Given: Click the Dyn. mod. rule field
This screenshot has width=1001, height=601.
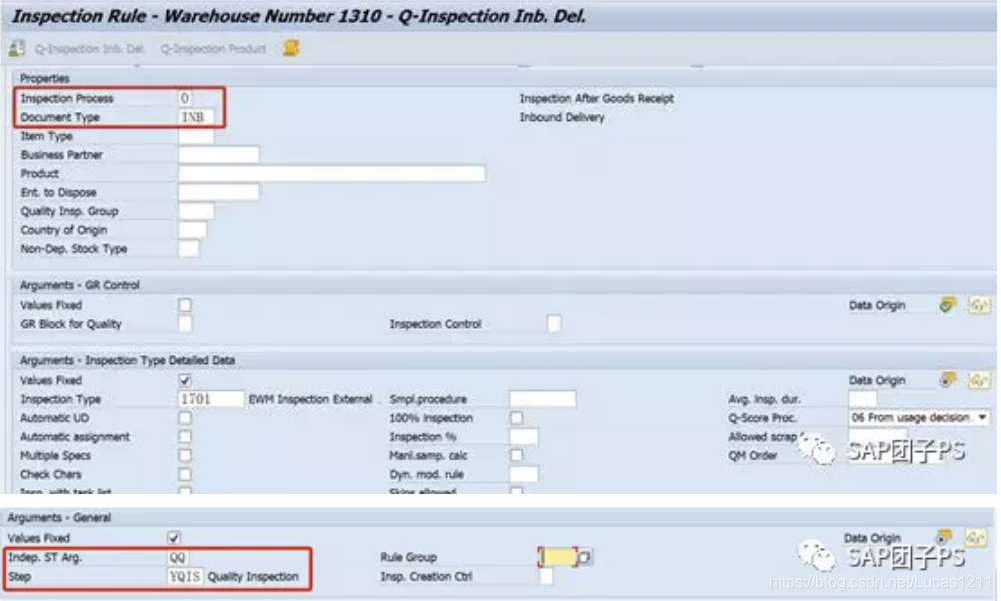Looking at the screenshot, I should (x=523, y=475).
